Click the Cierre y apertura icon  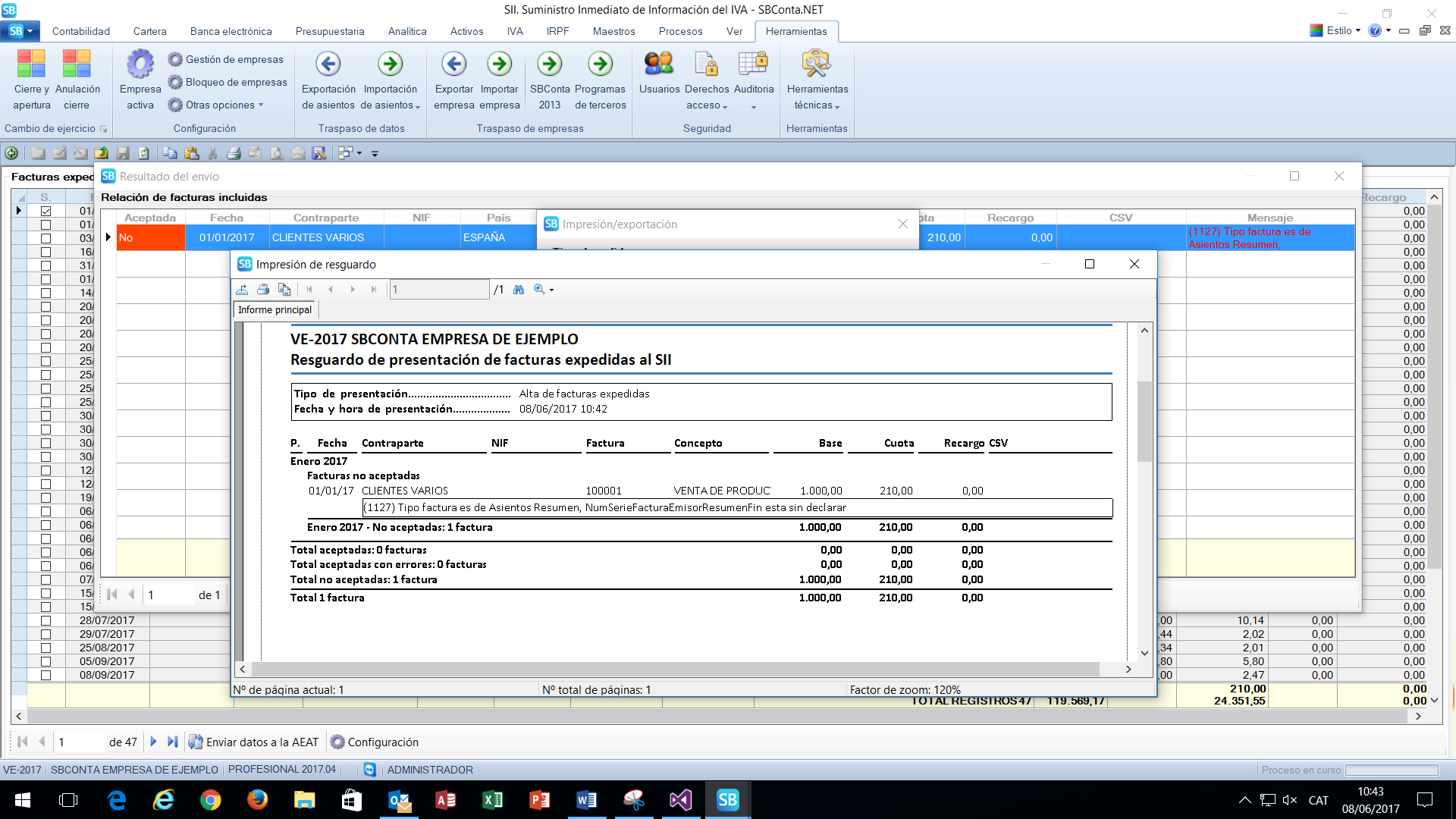point(32,64)
